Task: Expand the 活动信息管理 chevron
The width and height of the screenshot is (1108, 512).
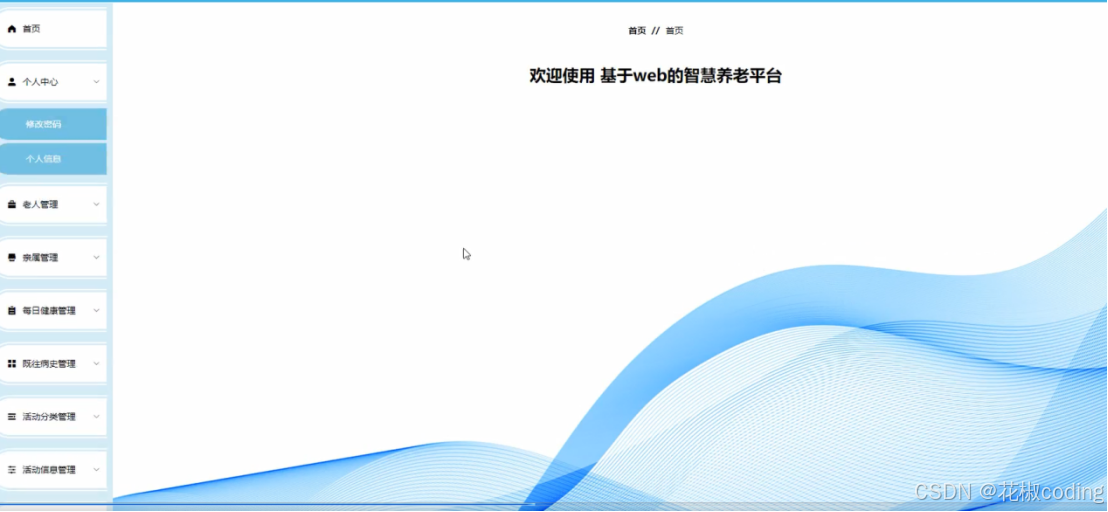Action: 96,470
